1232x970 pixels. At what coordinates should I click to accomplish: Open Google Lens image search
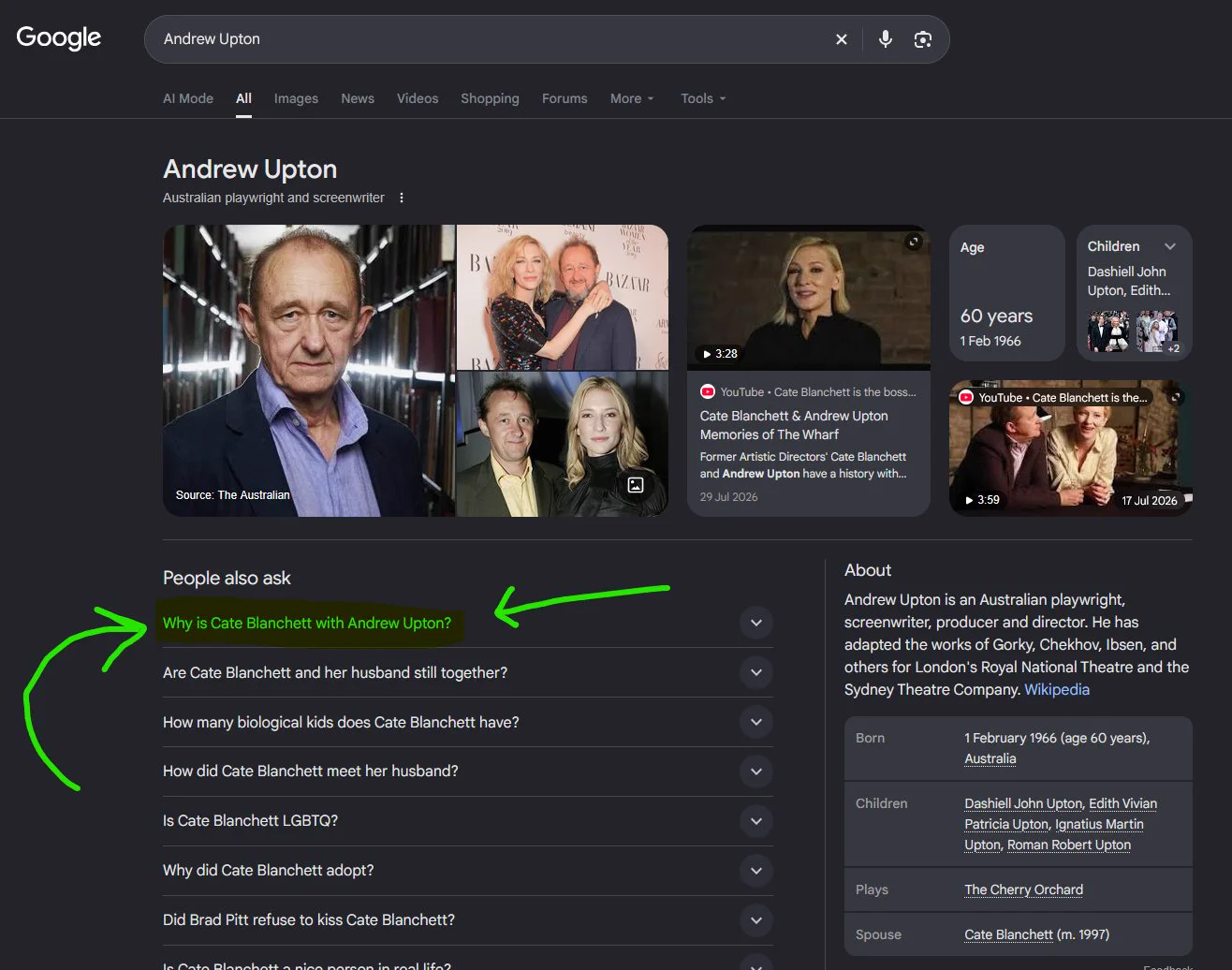[923, 39]
